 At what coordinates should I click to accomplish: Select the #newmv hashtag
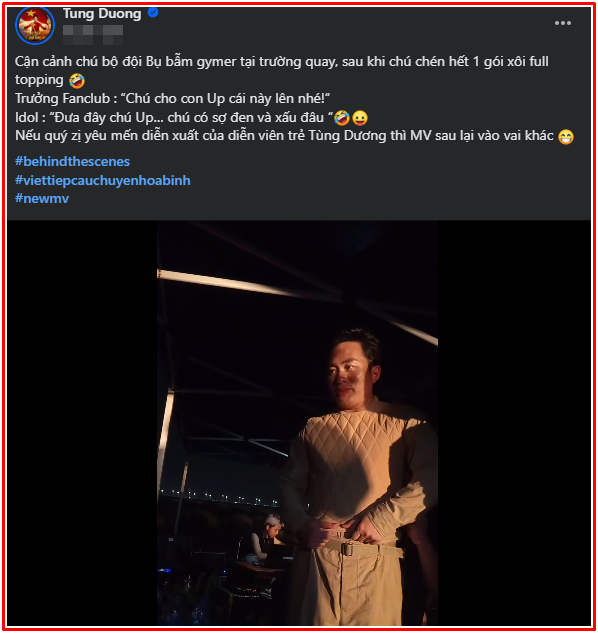(x=42, y=198)
